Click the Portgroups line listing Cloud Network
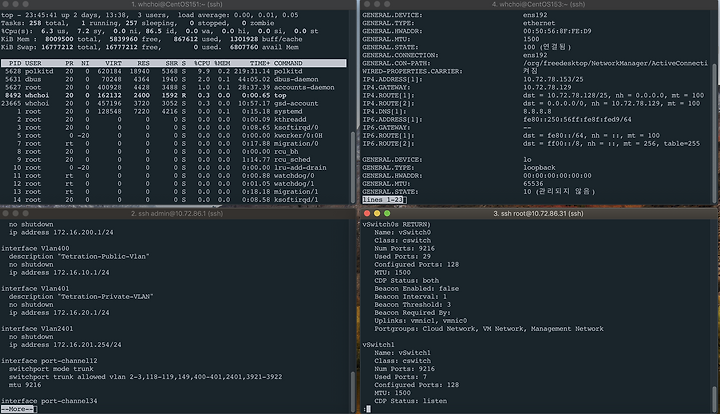720x414 pixels. (x=489, y=329)
